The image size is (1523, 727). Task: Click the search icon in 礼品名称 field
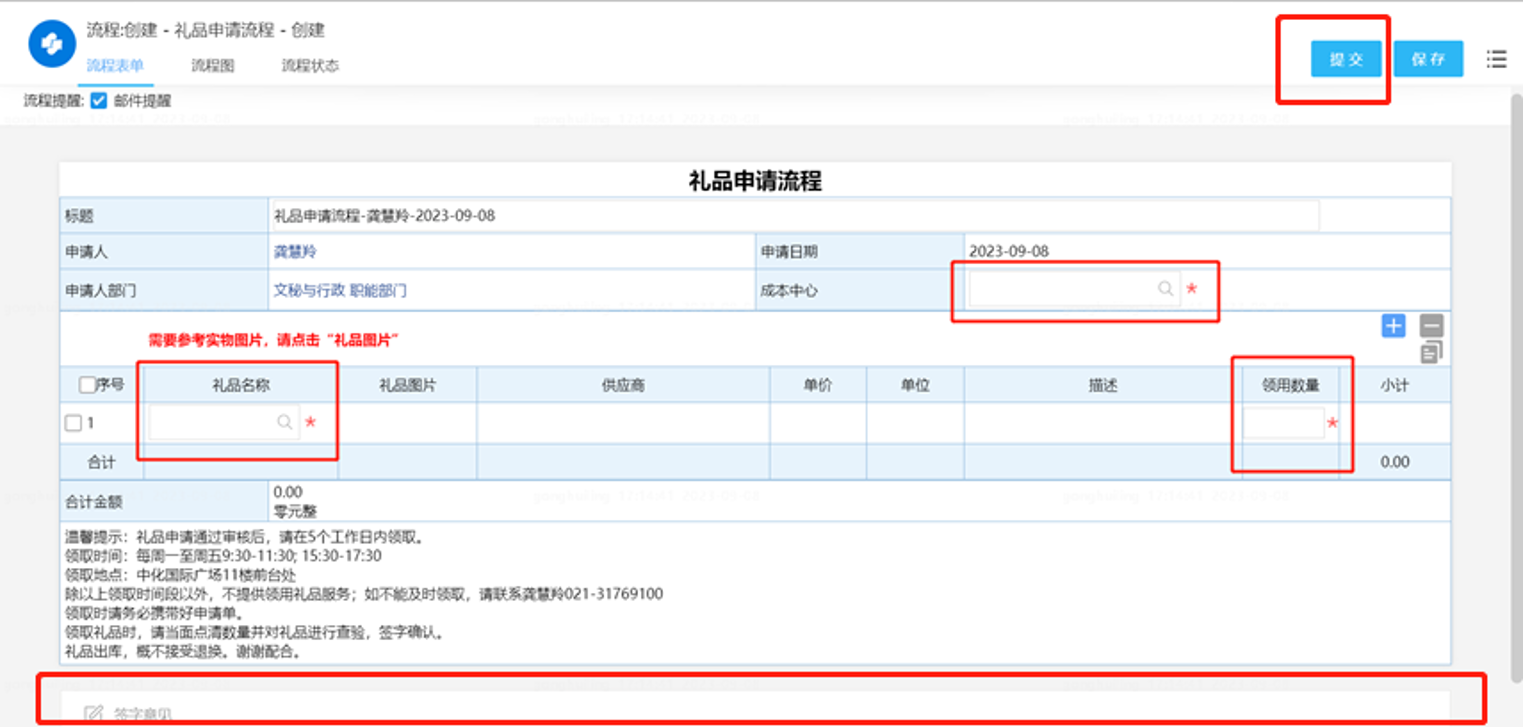click(284, 423)
